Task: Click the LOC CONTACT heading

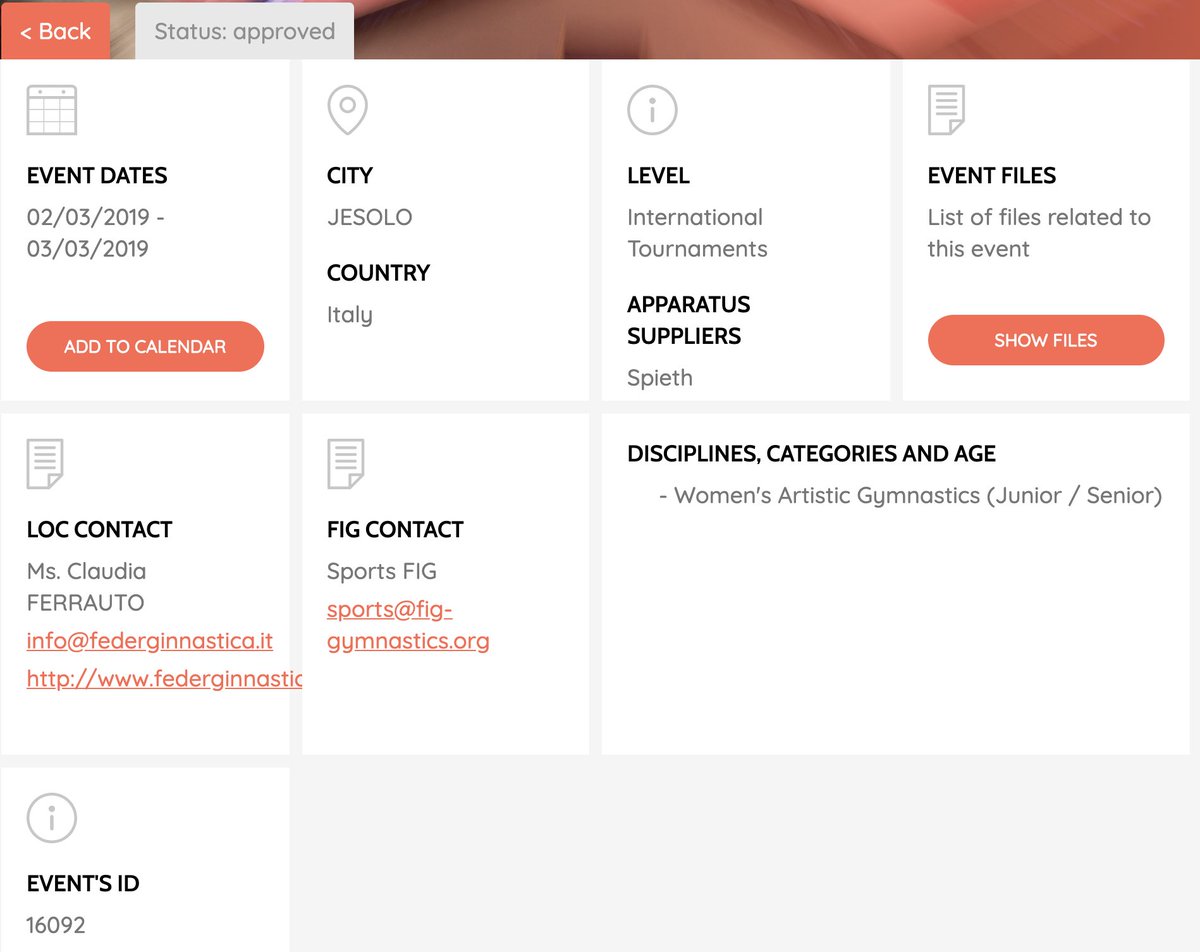Action: (99, 529)
